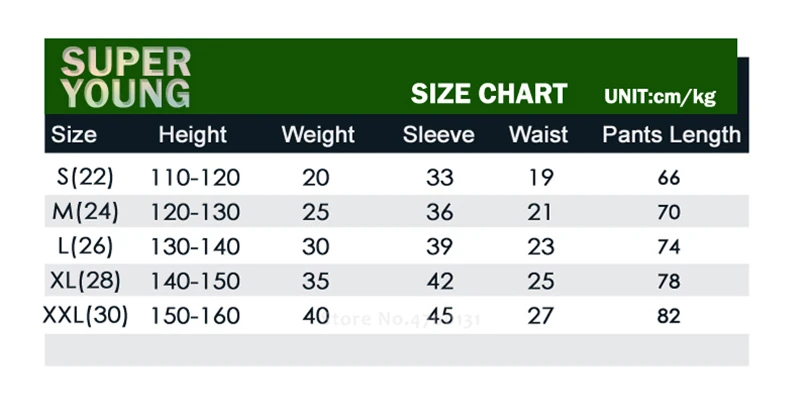Screen dimensions: 800x410
Task: Select the Pants Length column header
Action: point(671,135)
